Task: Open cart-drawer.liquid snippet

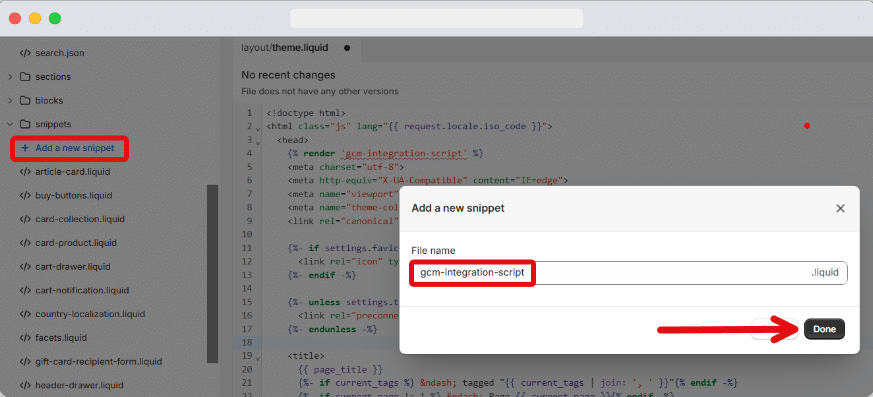Action: [72, 267]
